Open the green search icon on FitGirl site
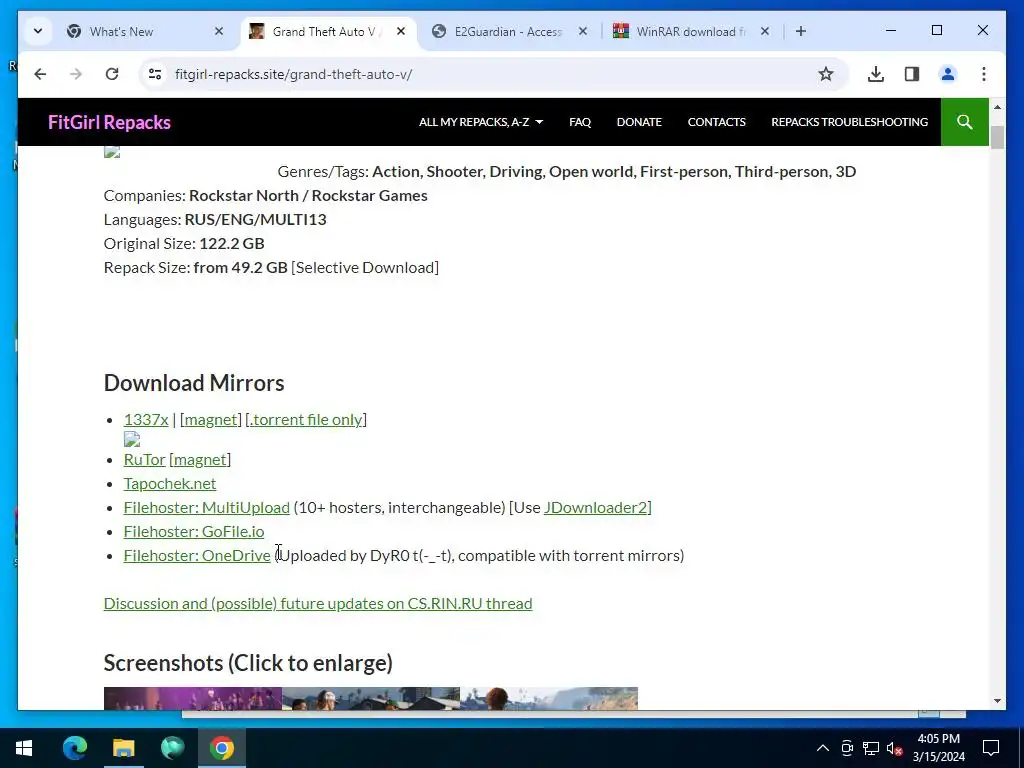1024x768 pixels. [x=965, y=122]
